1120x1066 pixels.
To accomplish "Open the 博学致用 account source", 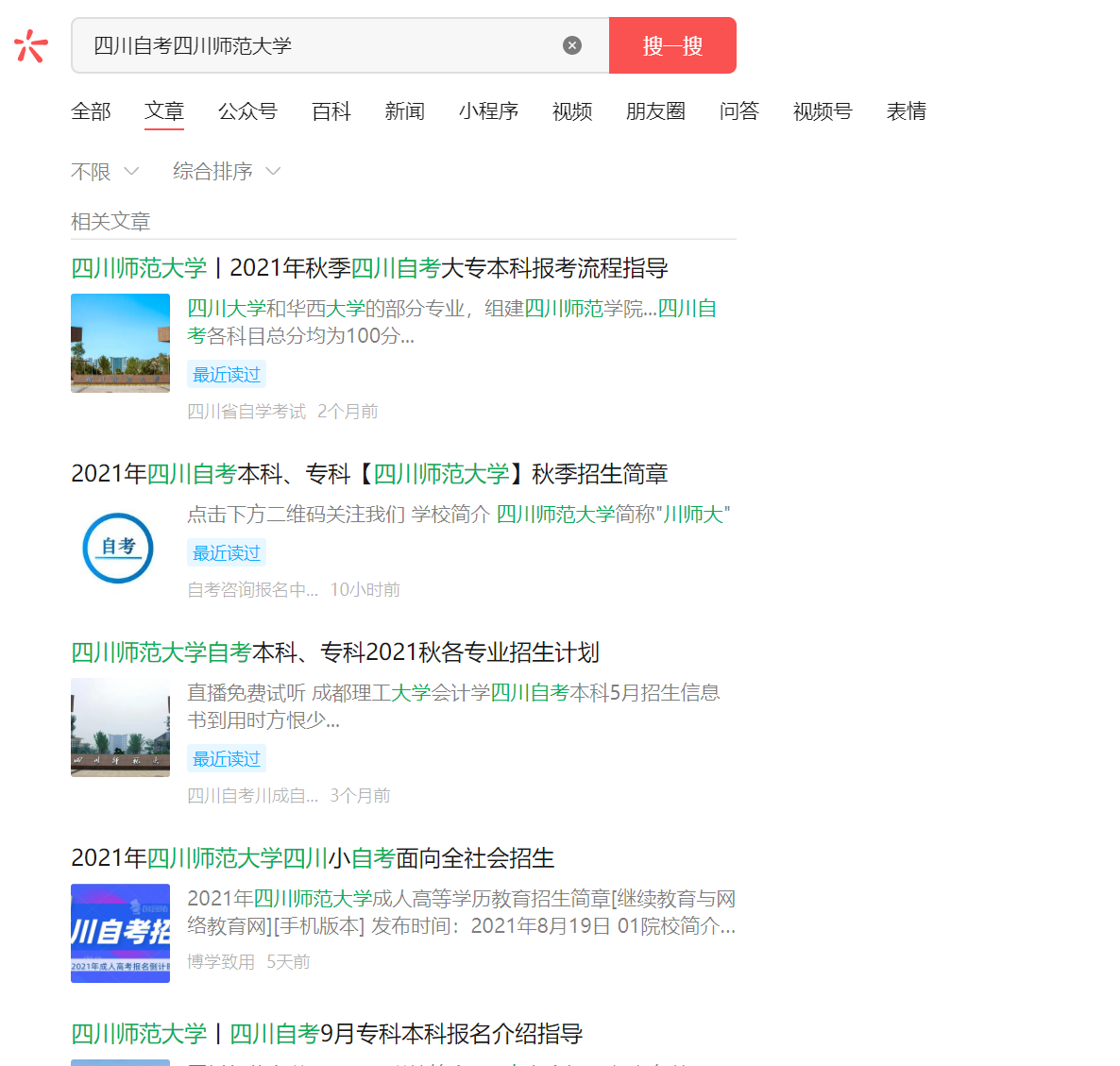I will click(221, 962).
